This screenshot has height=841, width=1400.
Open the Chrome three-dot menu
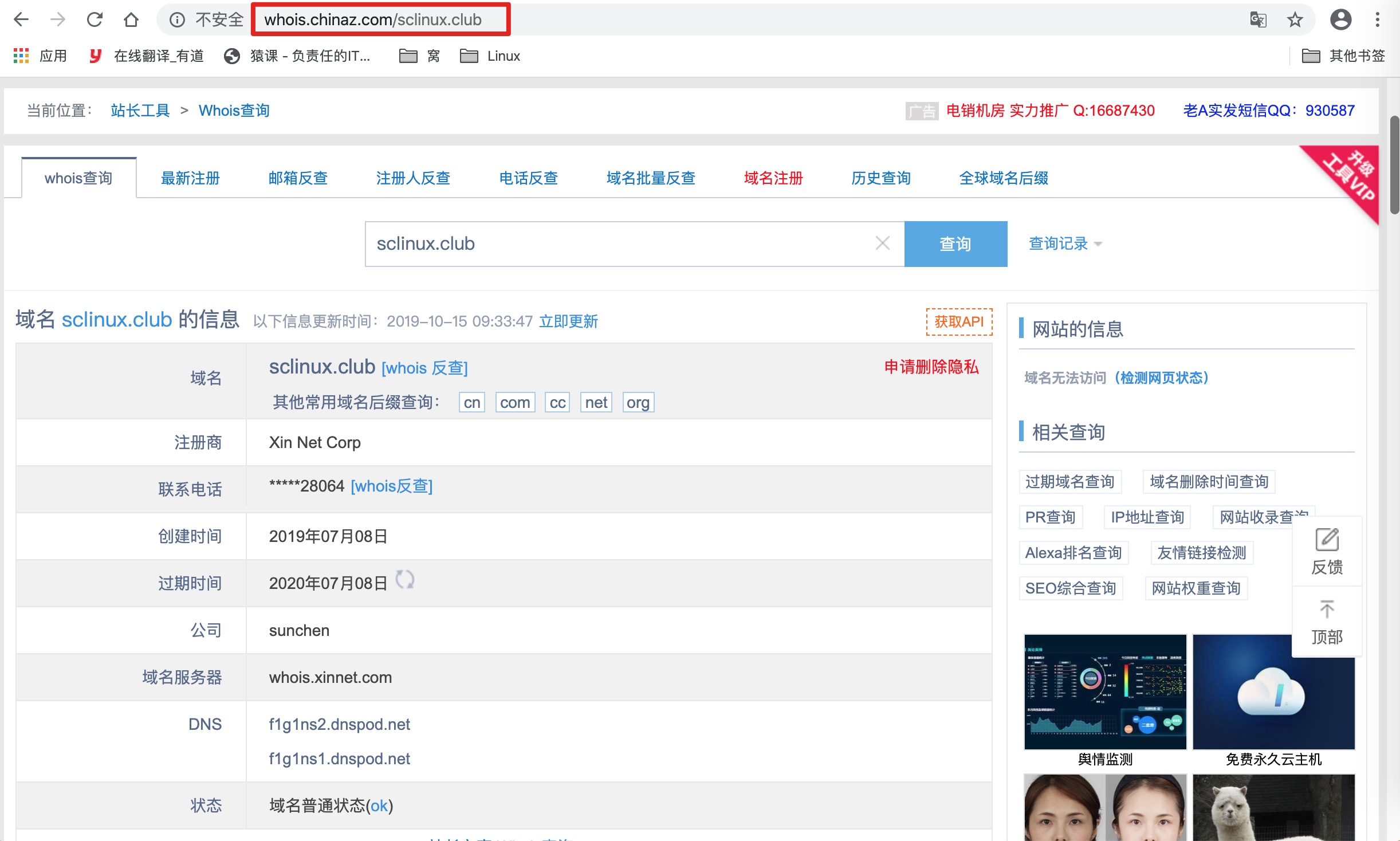point(1379,19)
